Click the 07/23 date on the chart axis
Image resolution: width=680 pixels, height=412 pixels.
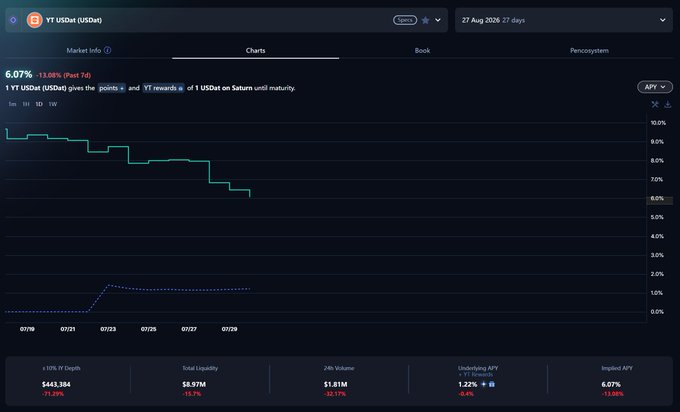point(108,329)
